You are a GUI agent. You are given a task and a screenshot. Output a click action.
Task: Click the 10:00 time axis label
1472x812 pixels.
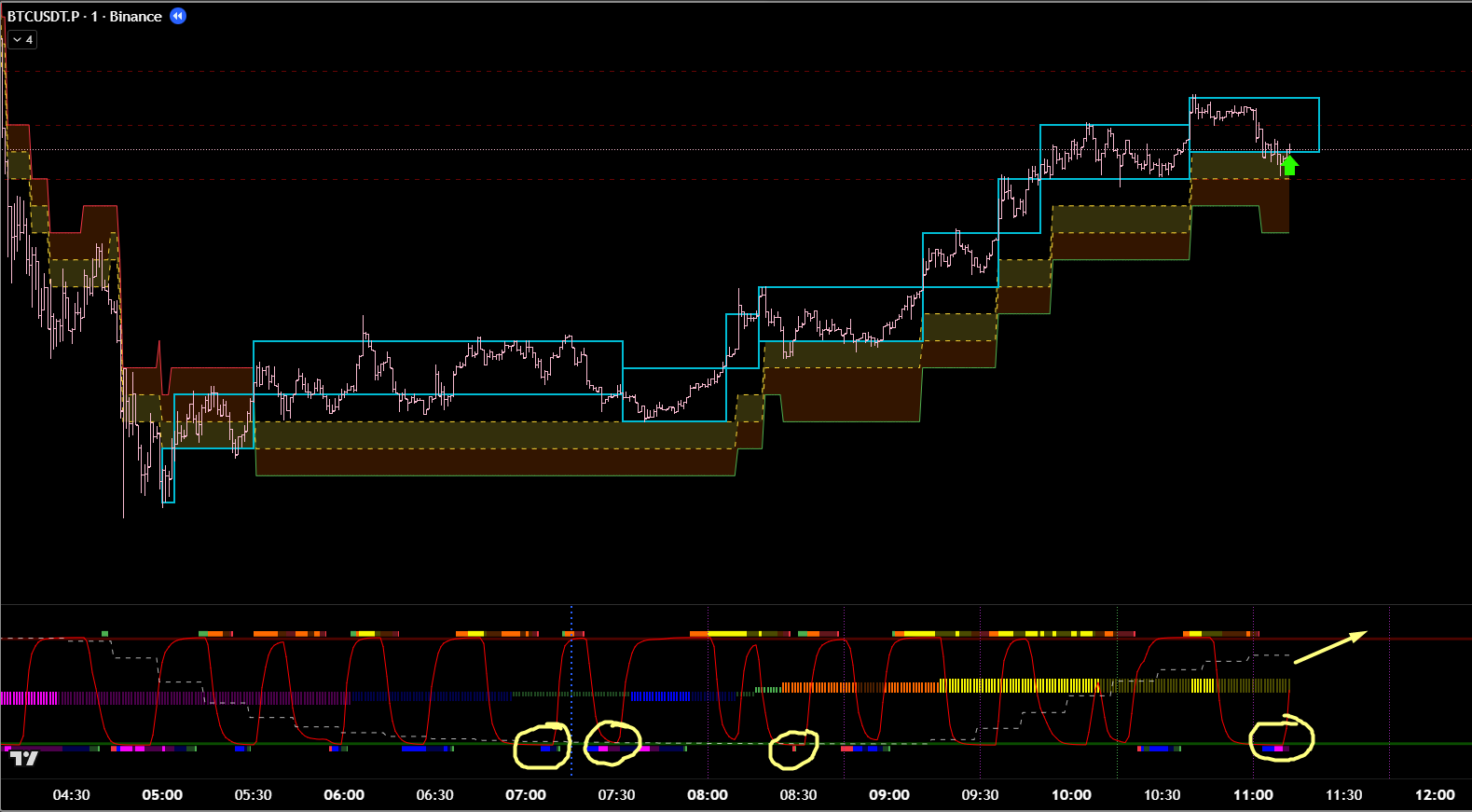click(x=1070, y=795)
